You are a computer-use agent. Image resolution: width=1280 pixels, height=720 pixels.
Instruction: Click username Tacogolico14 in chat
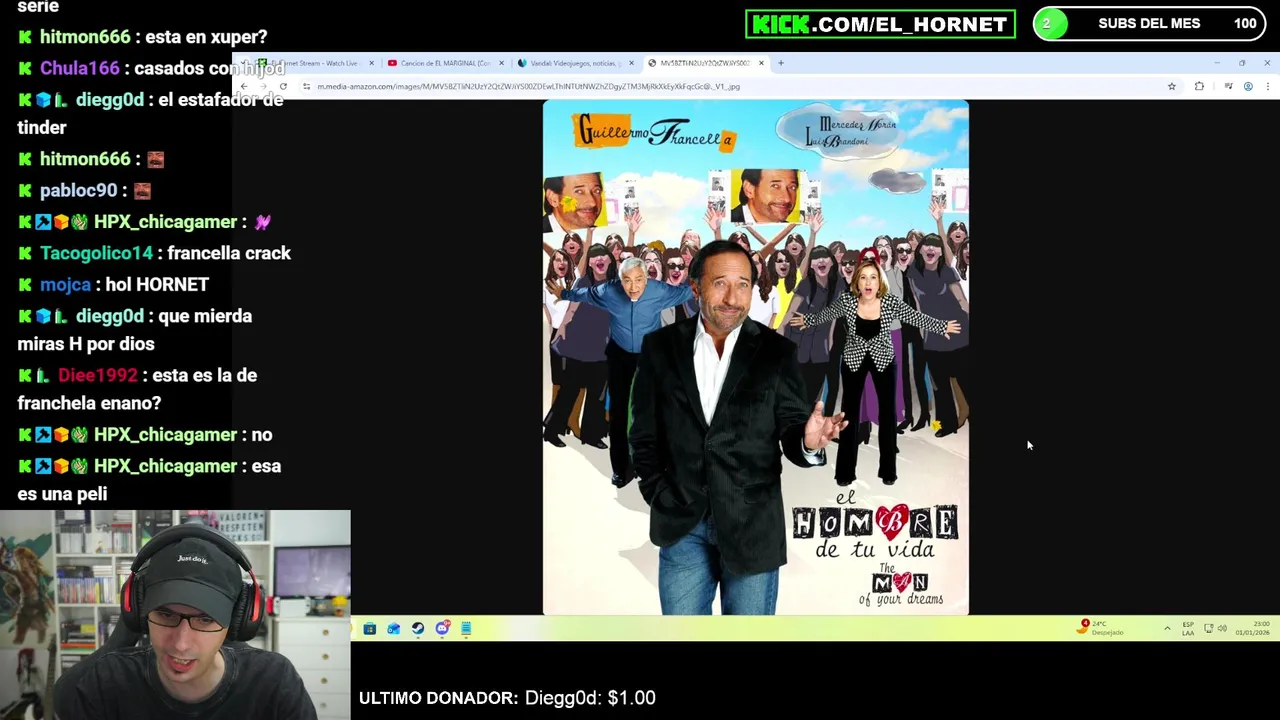(97, 253)
